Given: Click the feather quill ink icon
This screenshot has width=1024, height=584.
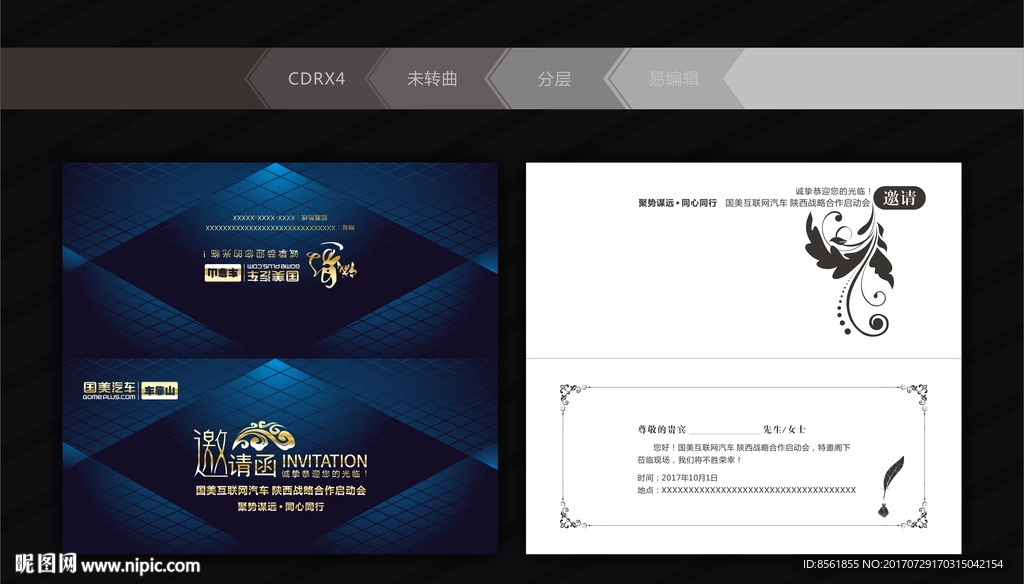Looking at the screenshot, I should point(891,487).
